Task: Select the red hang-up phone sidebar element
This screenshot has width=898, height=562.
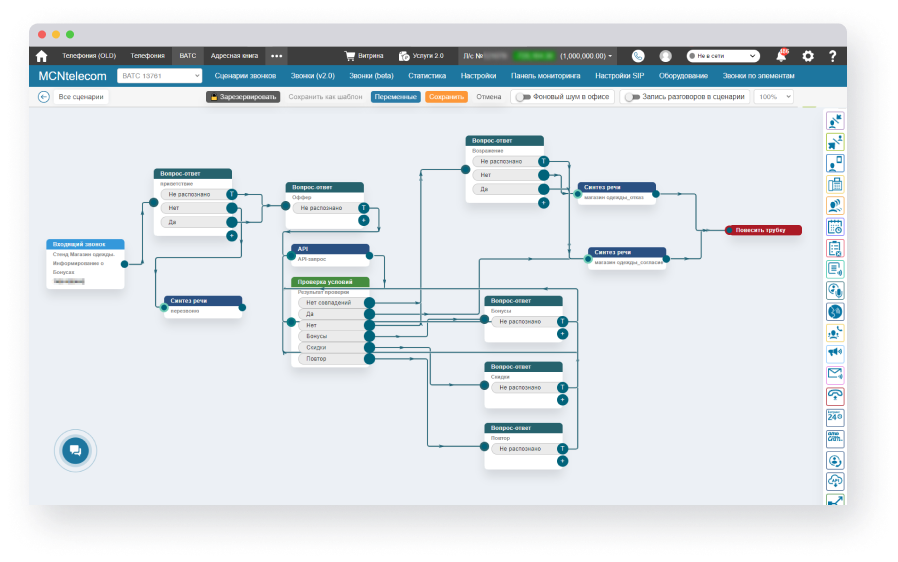Action: pyautogui.click(x=835, y=396)
